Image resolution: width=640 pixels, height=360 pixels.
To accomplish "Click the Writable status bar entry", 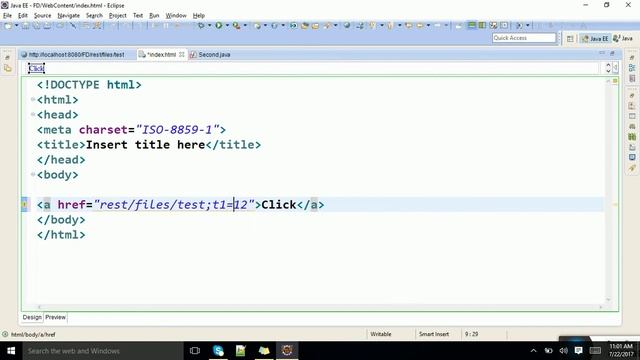I will (381, 334).
